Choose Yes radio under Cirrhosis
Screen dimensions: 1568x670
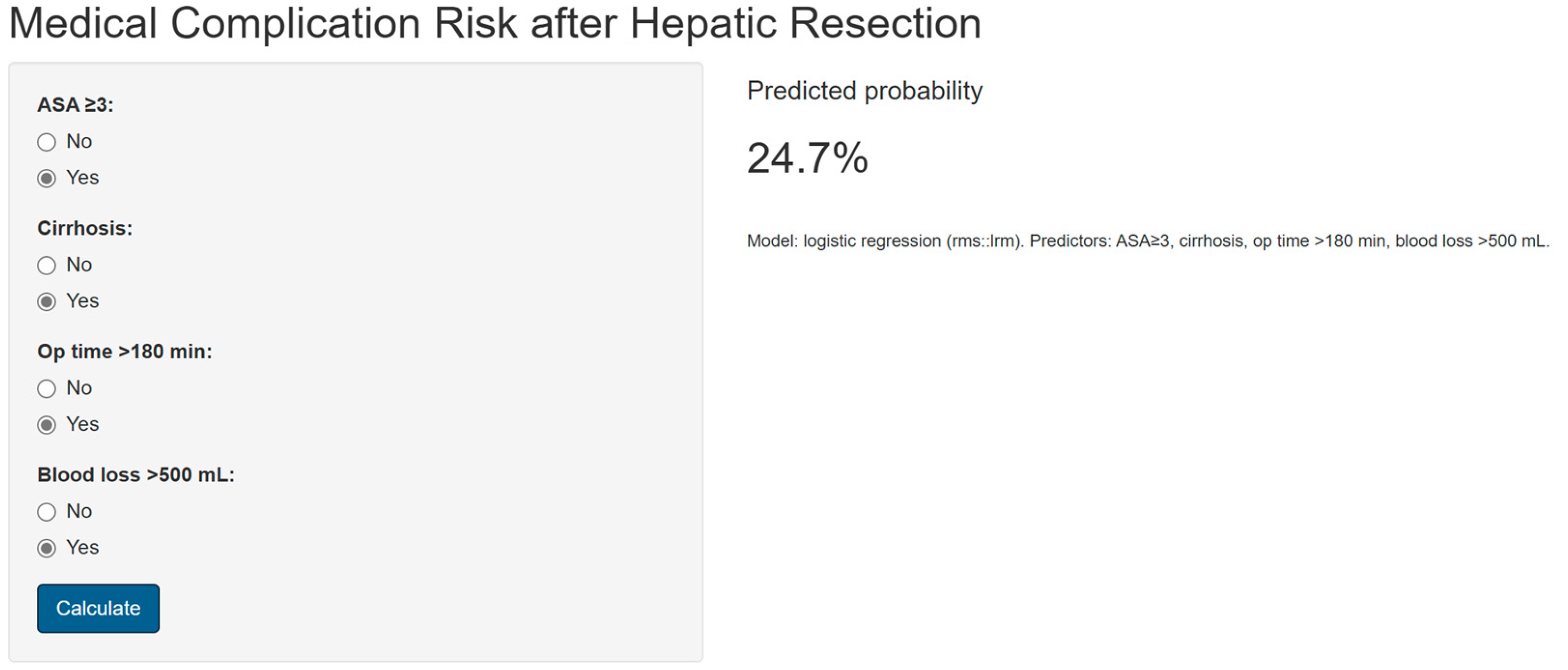47,301
